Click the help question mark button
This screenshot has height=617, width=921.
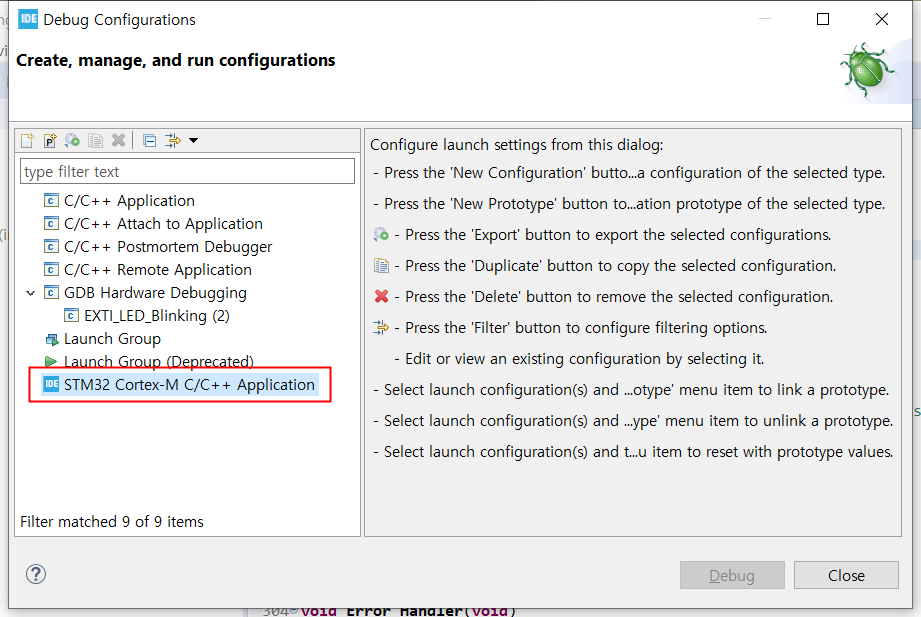(x=36, y=574)
